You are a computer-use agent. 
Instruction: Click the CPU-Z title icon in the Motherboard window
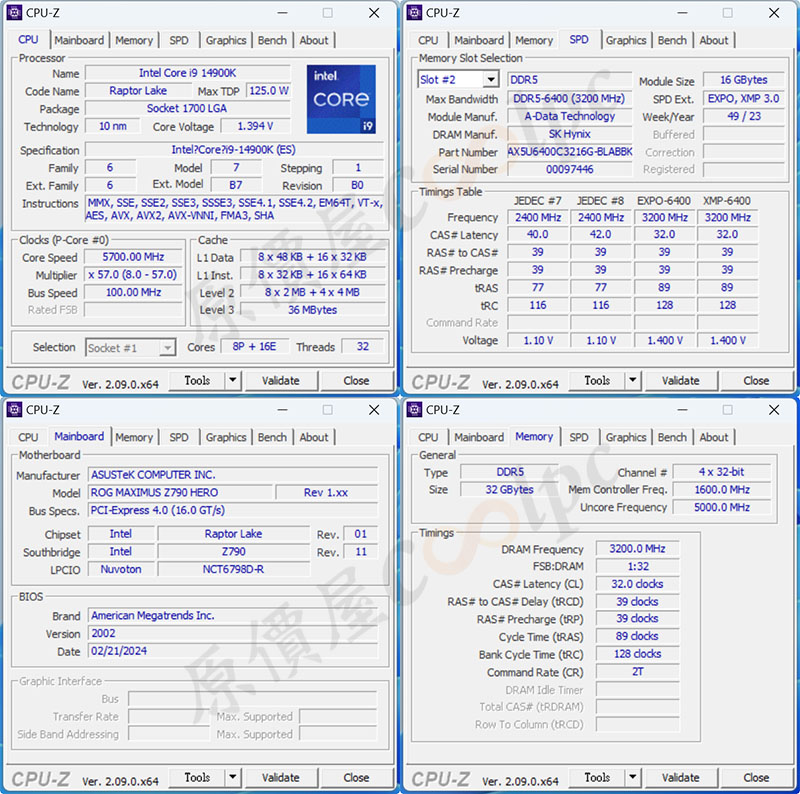coord(14,410)
